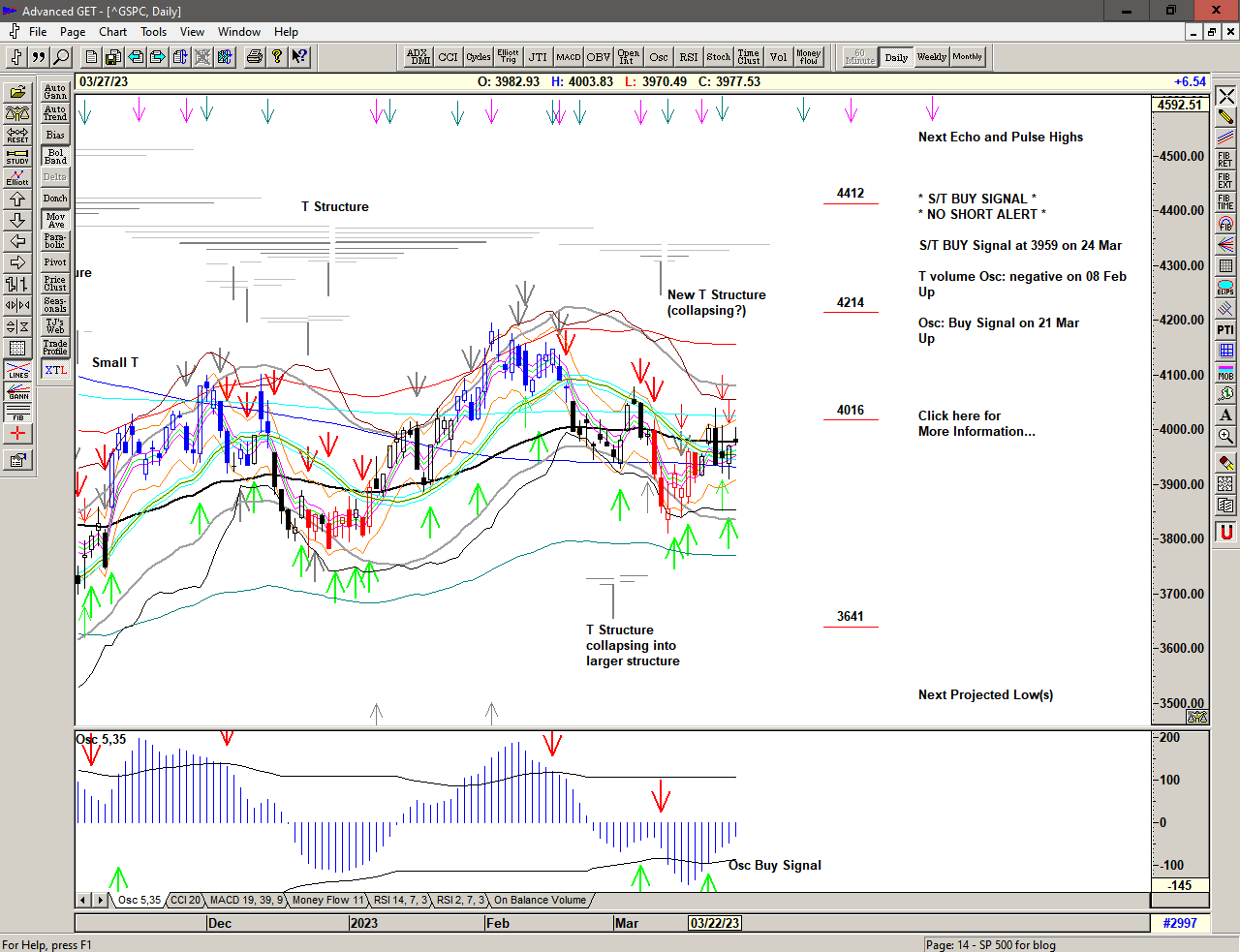Disable the XTL indicator toggle
Screen dimensions: 1240x952
point(55,370)
